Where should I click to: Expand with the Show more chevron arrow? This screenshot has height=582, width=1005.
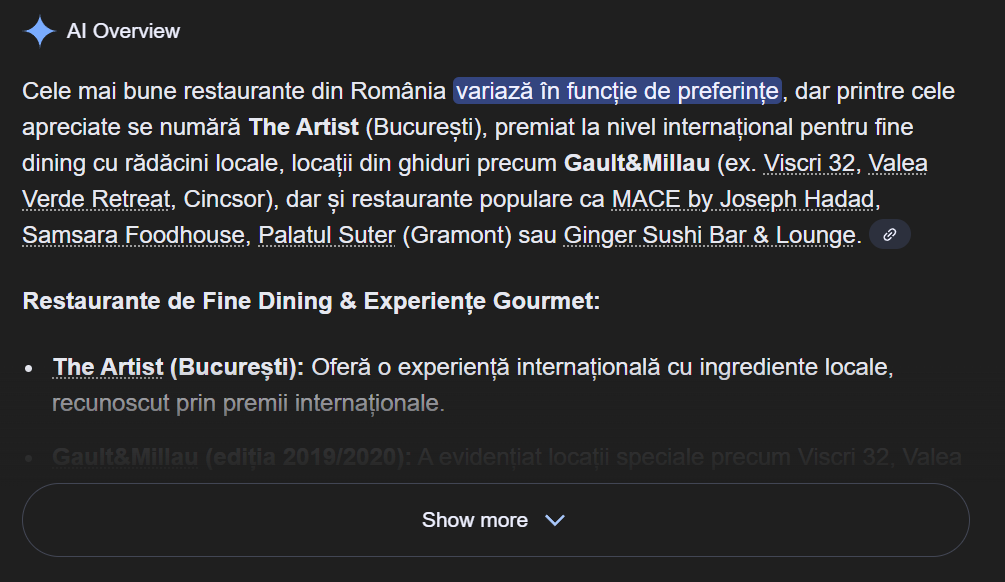pyautogui.click(x=554, y=520)
